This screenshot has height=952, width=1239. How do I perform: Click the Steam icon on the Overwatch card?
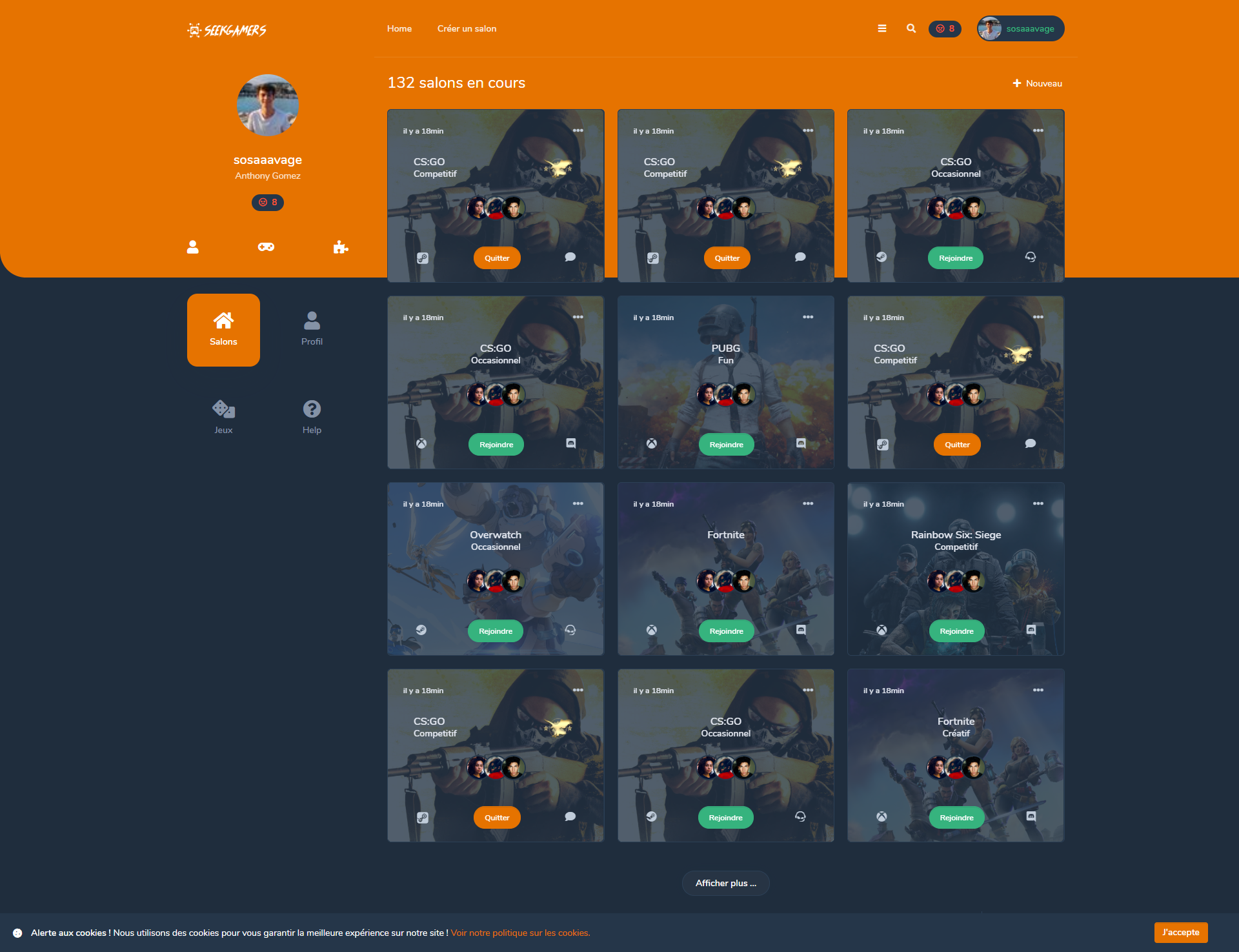pos(421,630)
